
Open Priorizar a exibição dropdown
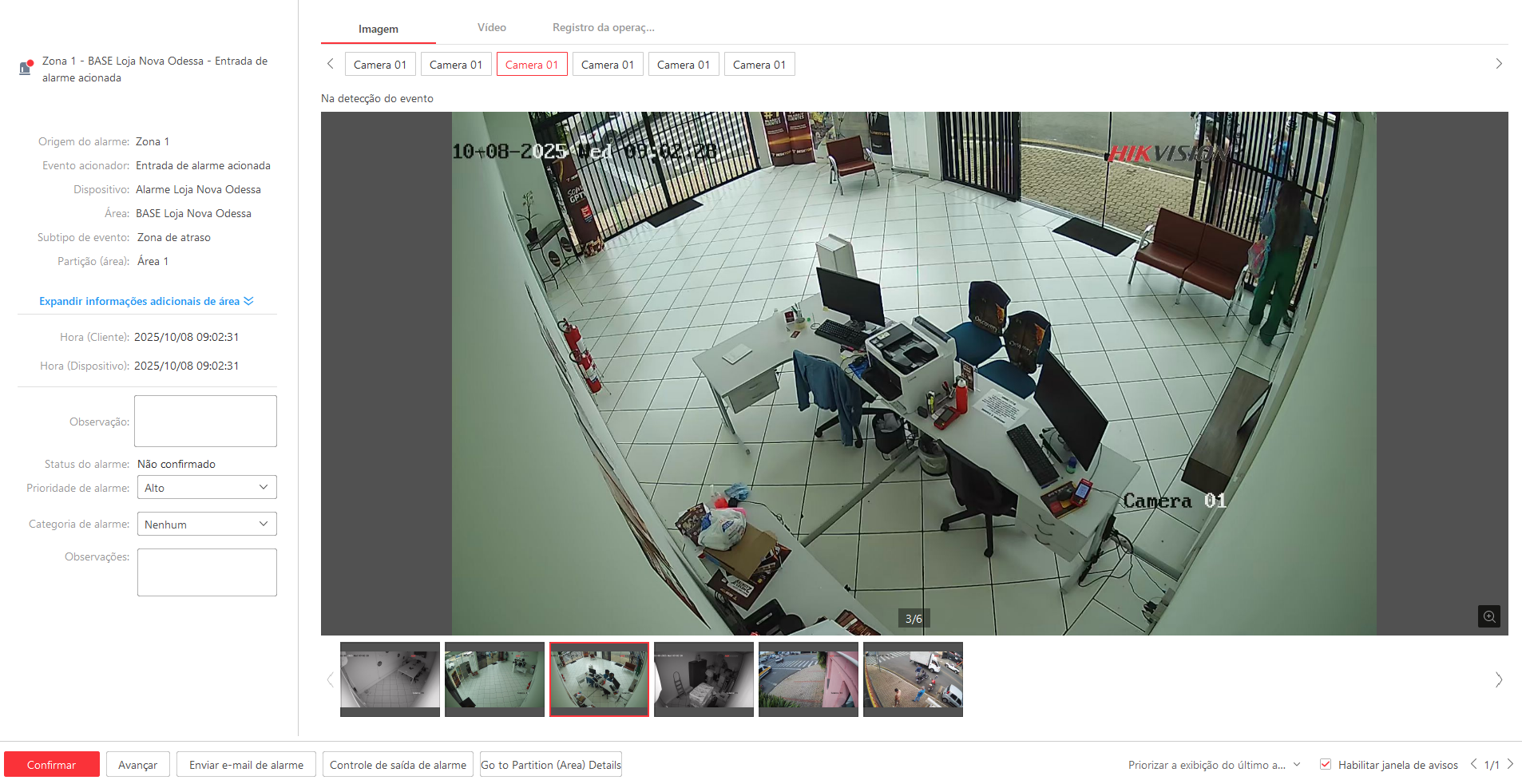point(1214,765)
